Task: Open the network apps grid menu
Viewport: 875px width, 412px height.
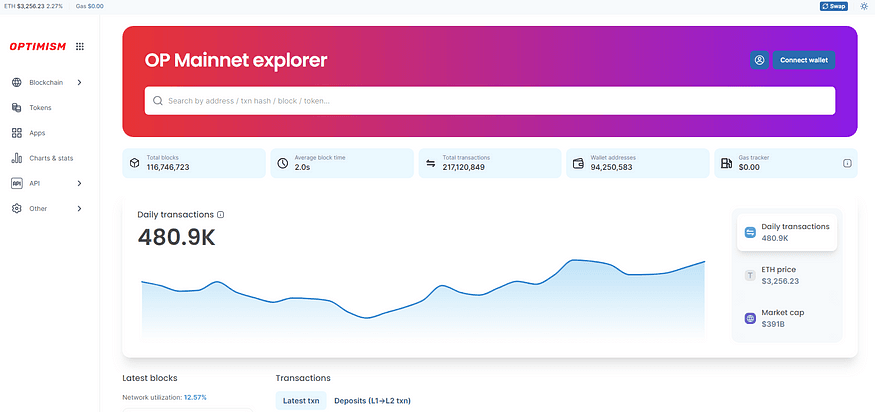Action: (x=80, y=47)
